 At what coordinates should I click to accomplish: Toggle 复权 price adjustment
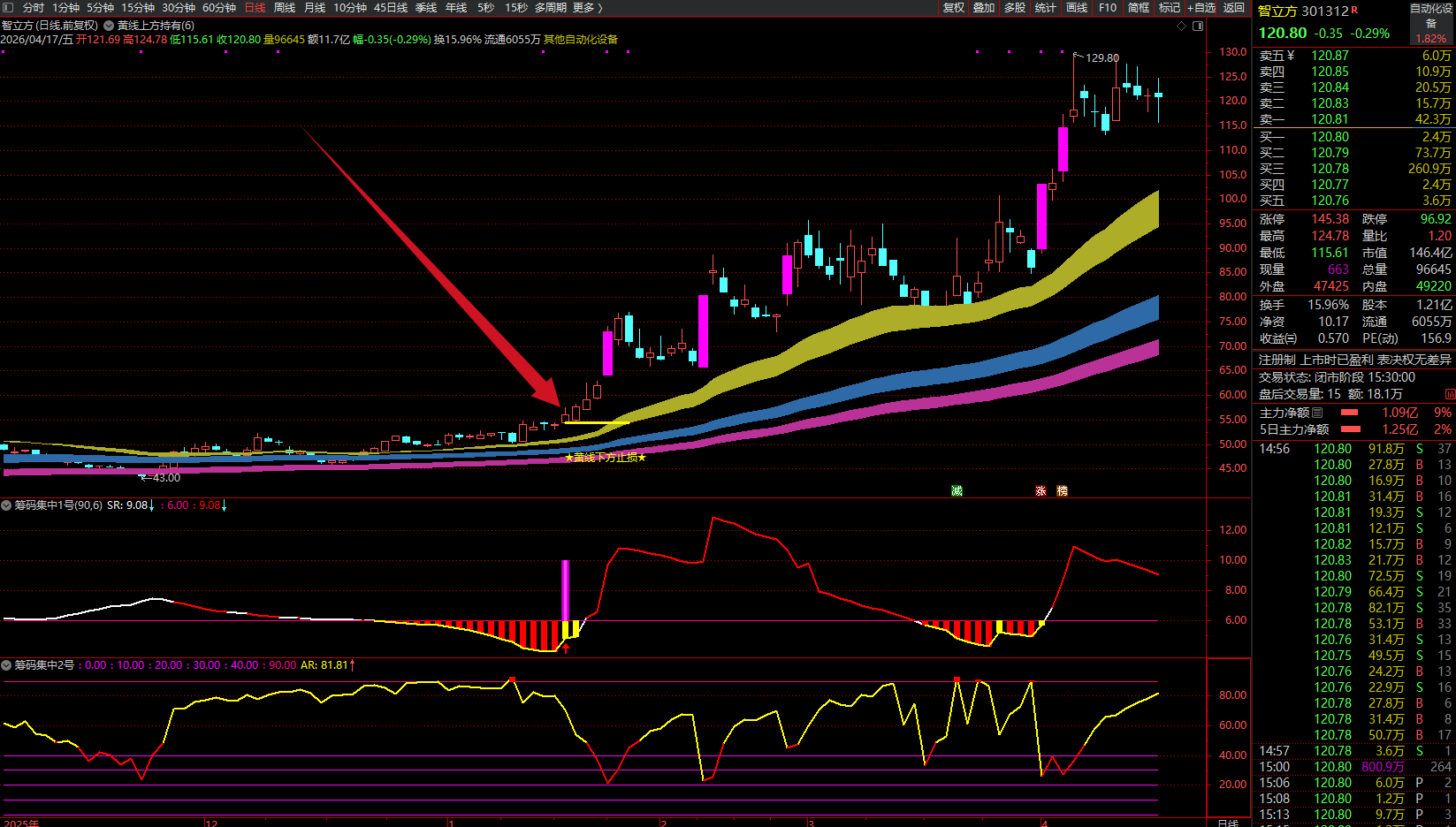953,7
